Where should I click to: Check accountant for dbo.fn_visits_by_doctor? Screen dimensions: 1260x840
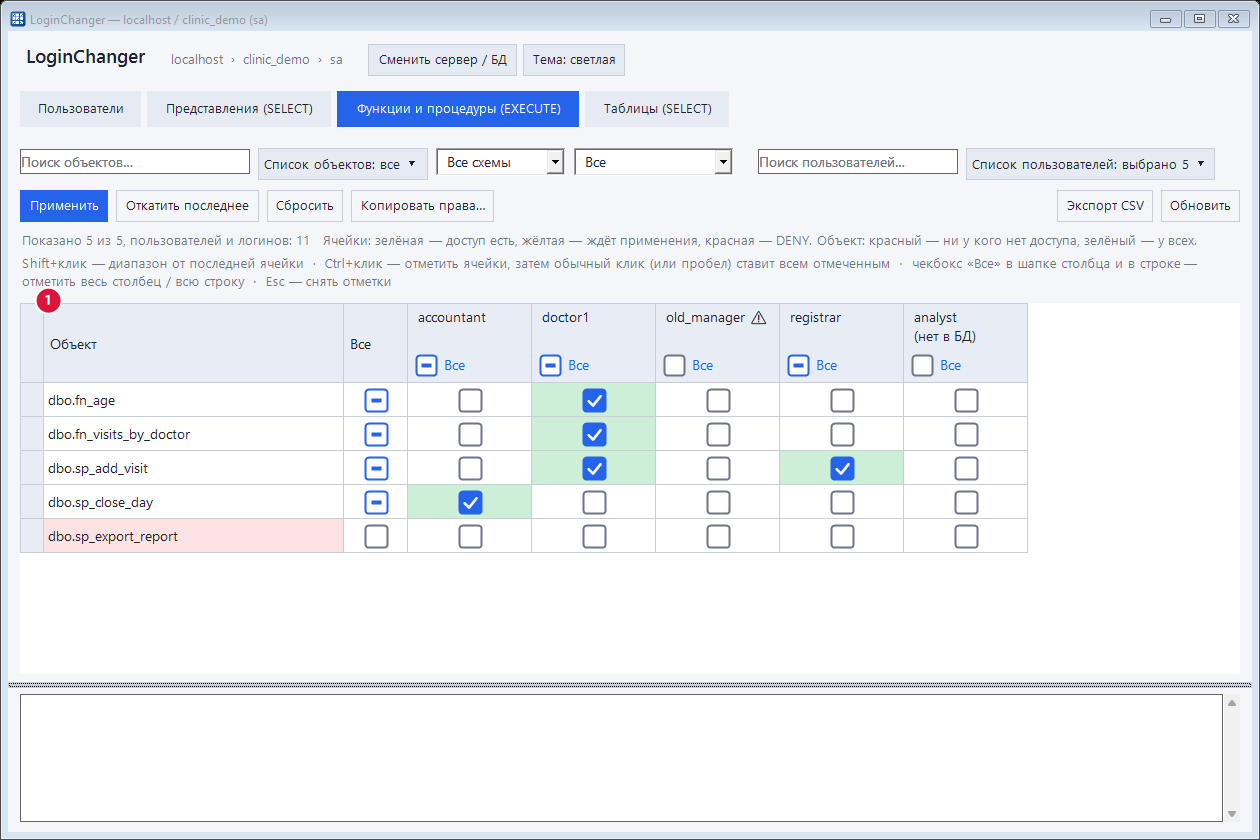[x=470, y=435]
